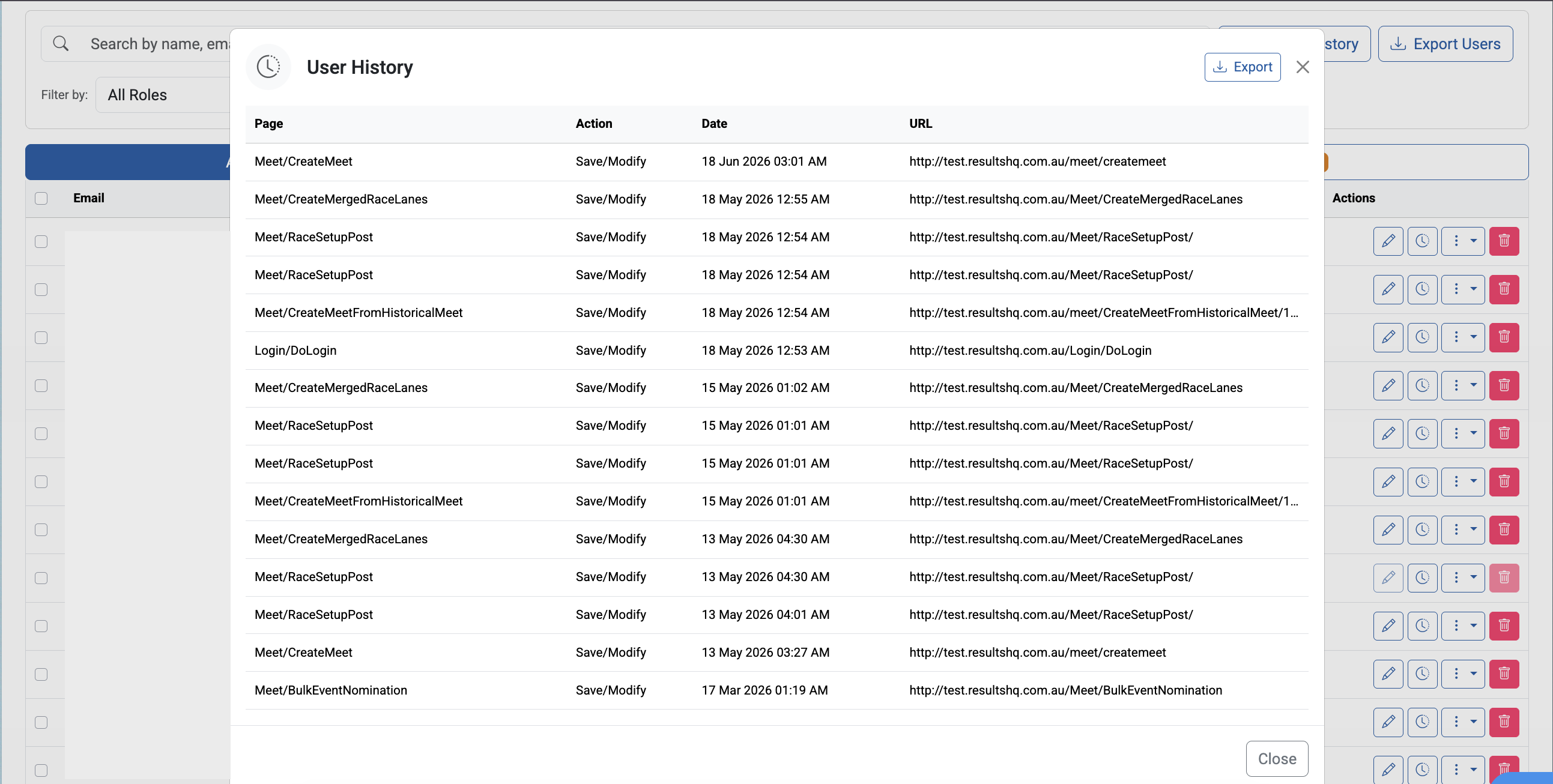Open history clock icon in second user row
The height and width of the screenshot is (784, 1553).
click(1422, 289)
